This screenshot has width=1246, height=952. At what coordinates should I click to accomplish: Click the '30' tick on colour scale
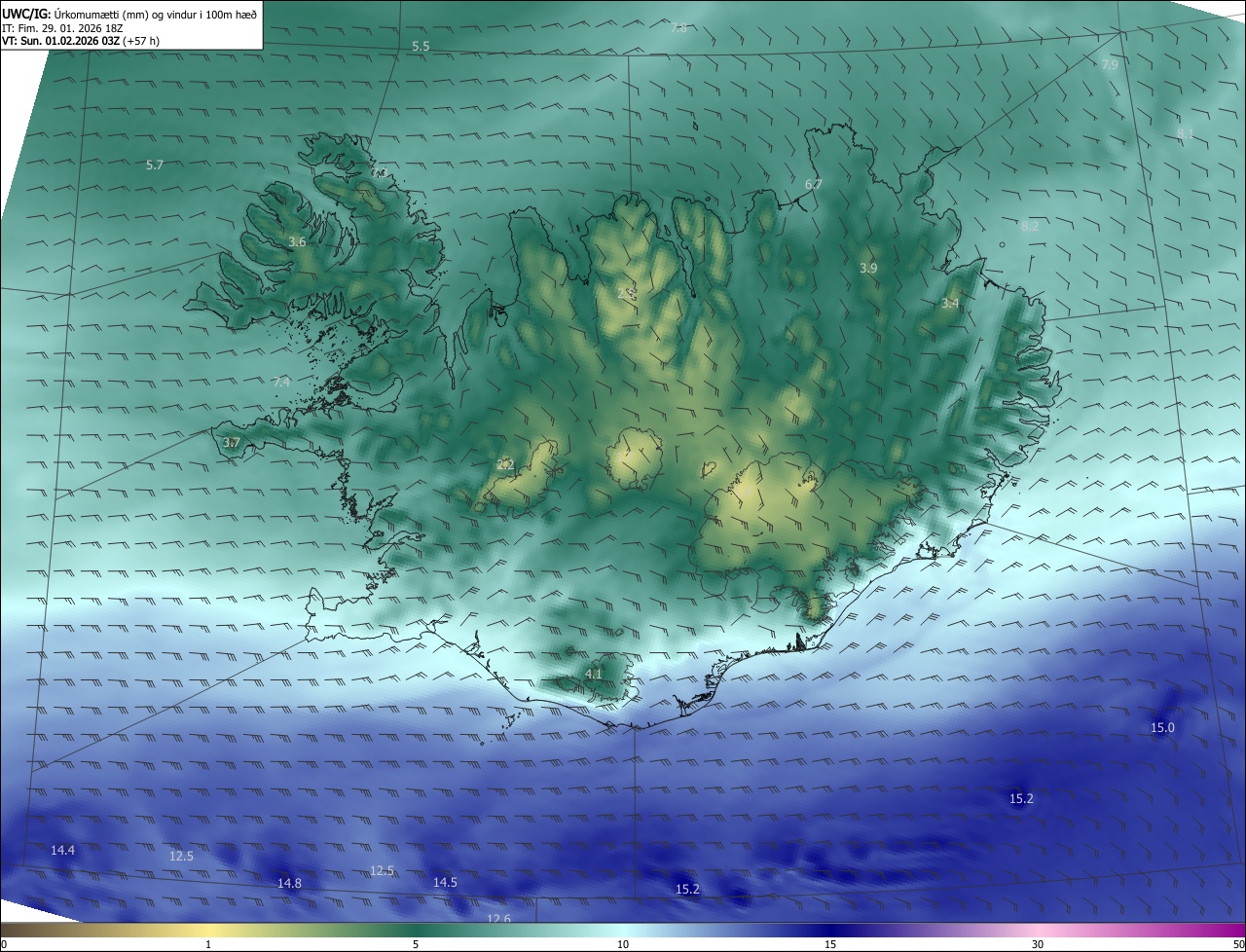pyautogui.click(x=1038, y=944)
